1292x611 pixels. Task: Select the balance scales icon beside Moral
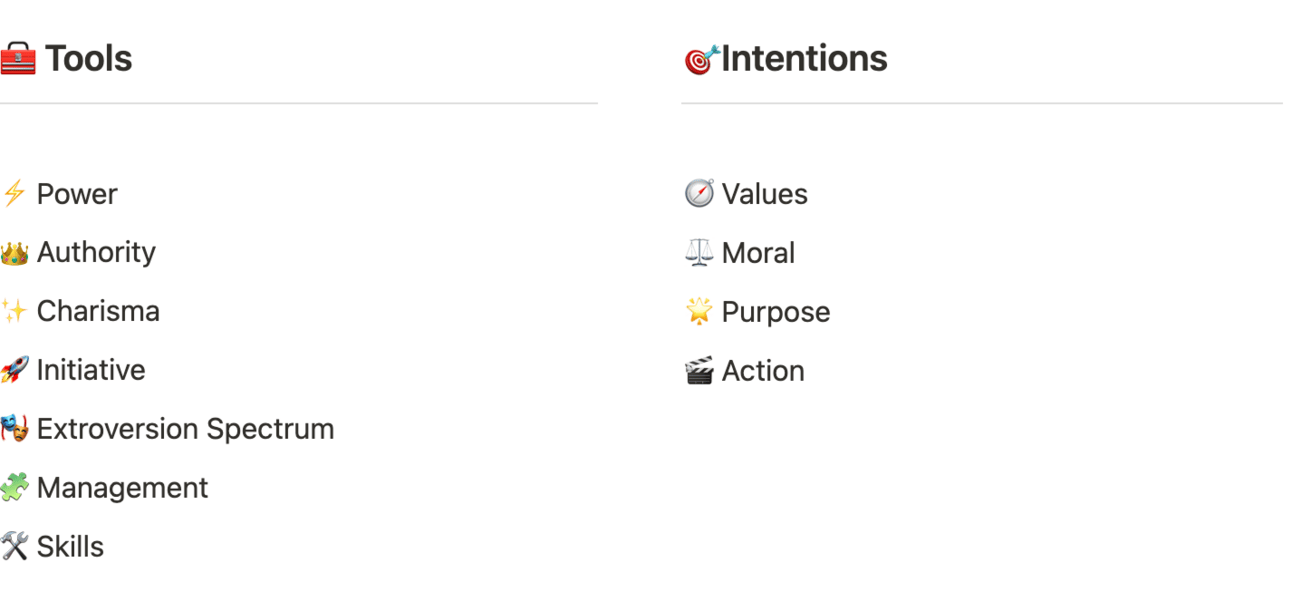[x=699, y=253]
